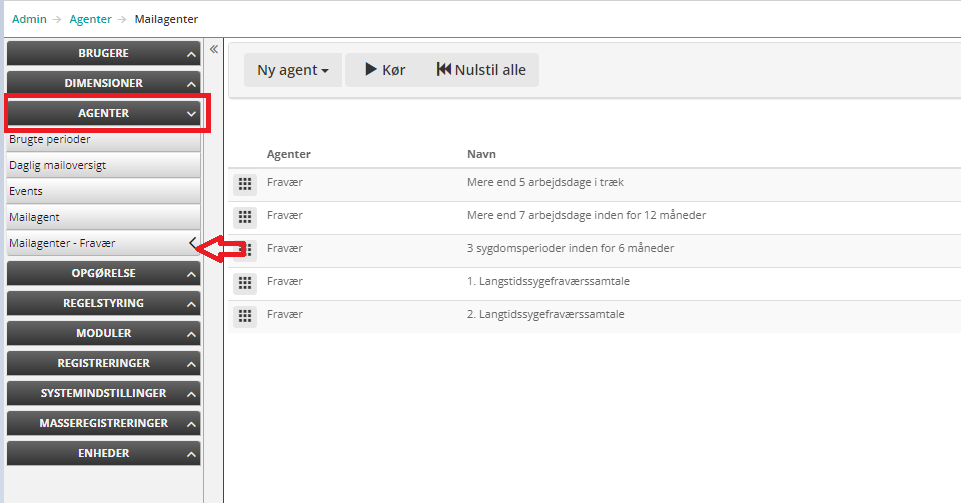Select Mailagenter - Fravær in sidebar

62,243
